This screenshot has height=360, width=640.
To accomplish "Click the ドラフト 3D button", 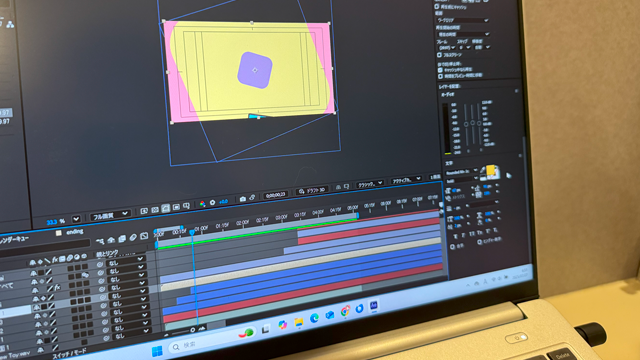I will click(x=312, y=191).
